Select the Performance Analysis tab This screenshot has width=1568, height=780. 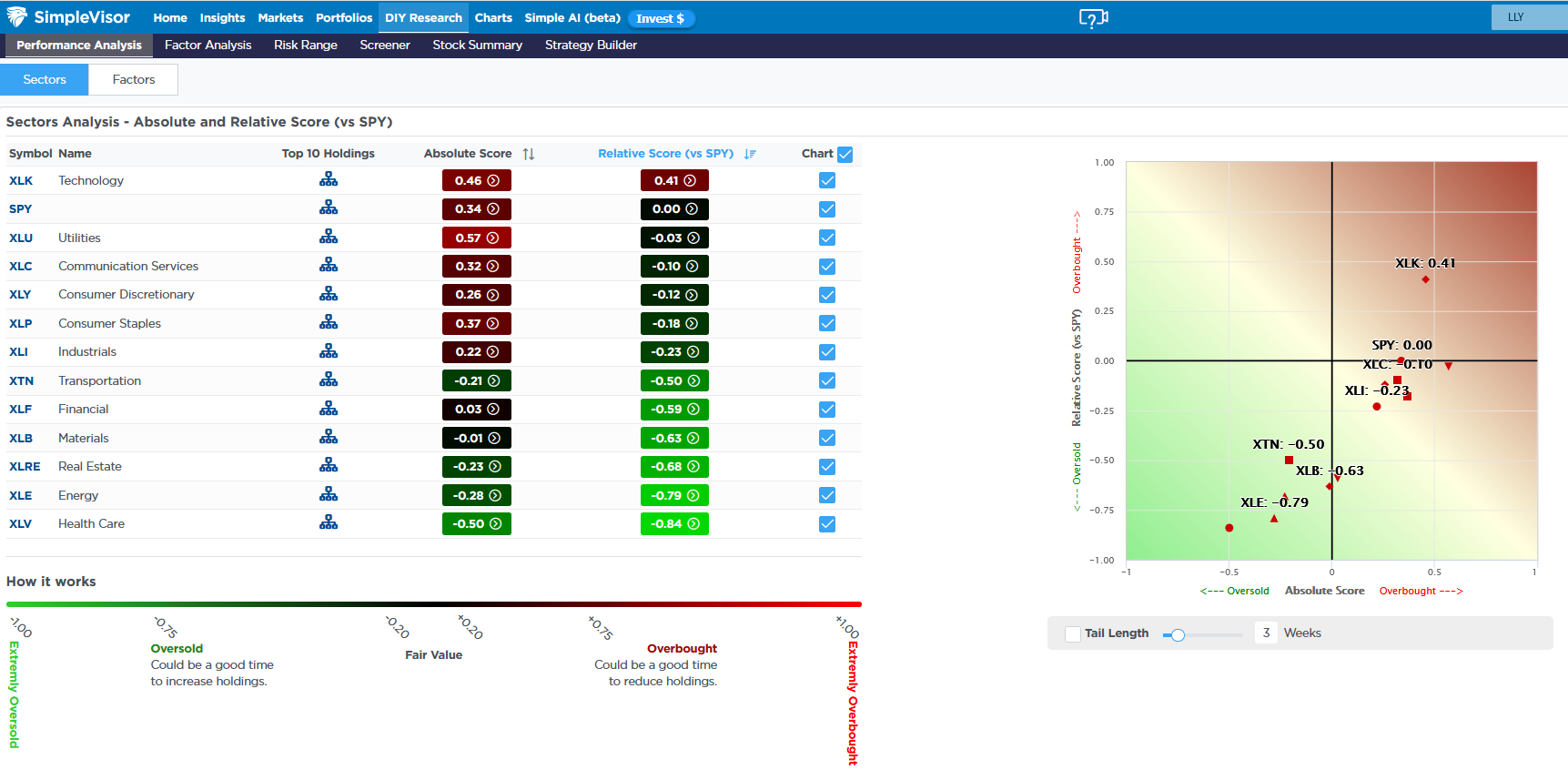click(79, 45)
